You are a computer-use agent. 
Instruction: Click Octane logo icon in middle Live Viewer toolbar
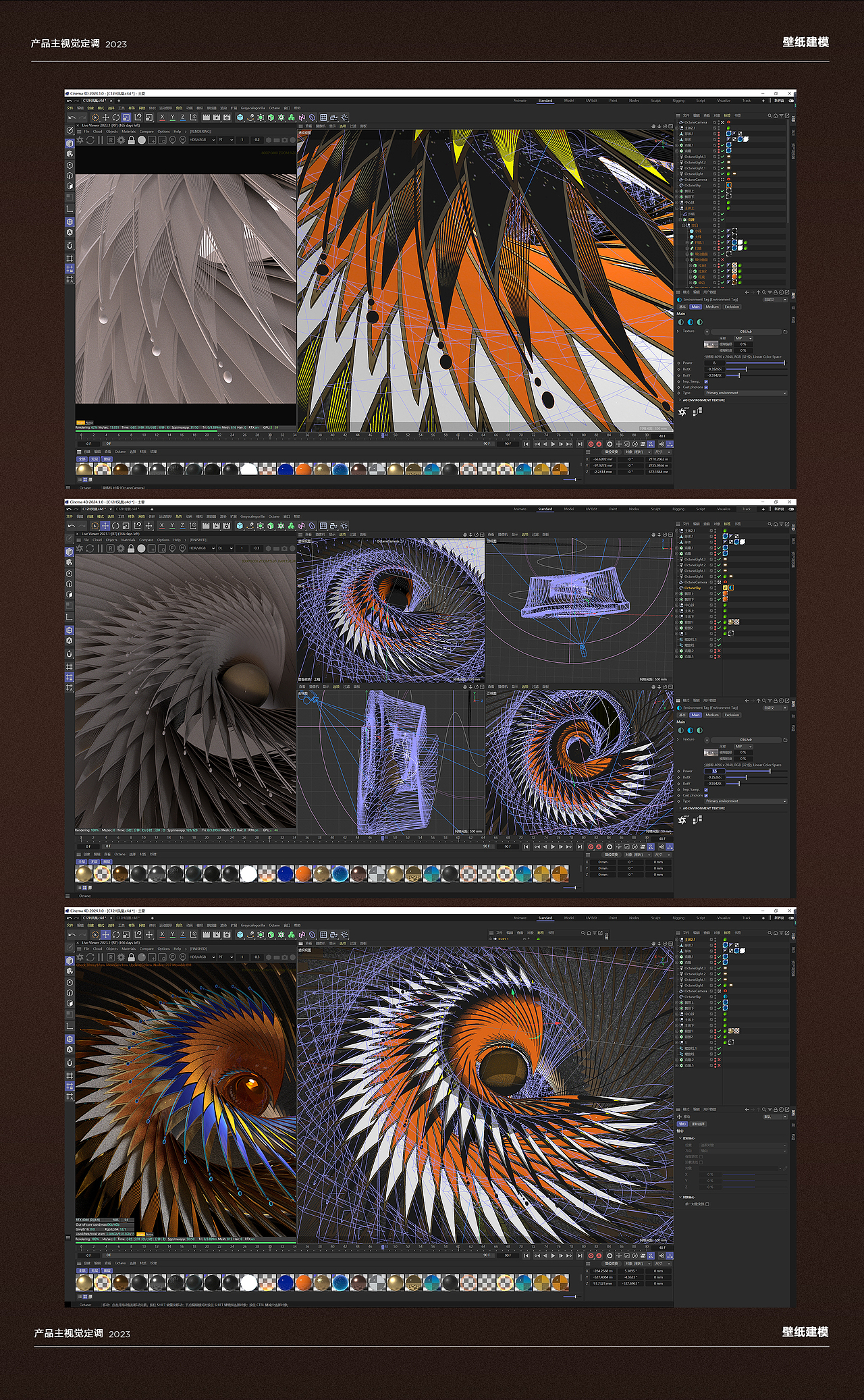click(x=80, y=548)
